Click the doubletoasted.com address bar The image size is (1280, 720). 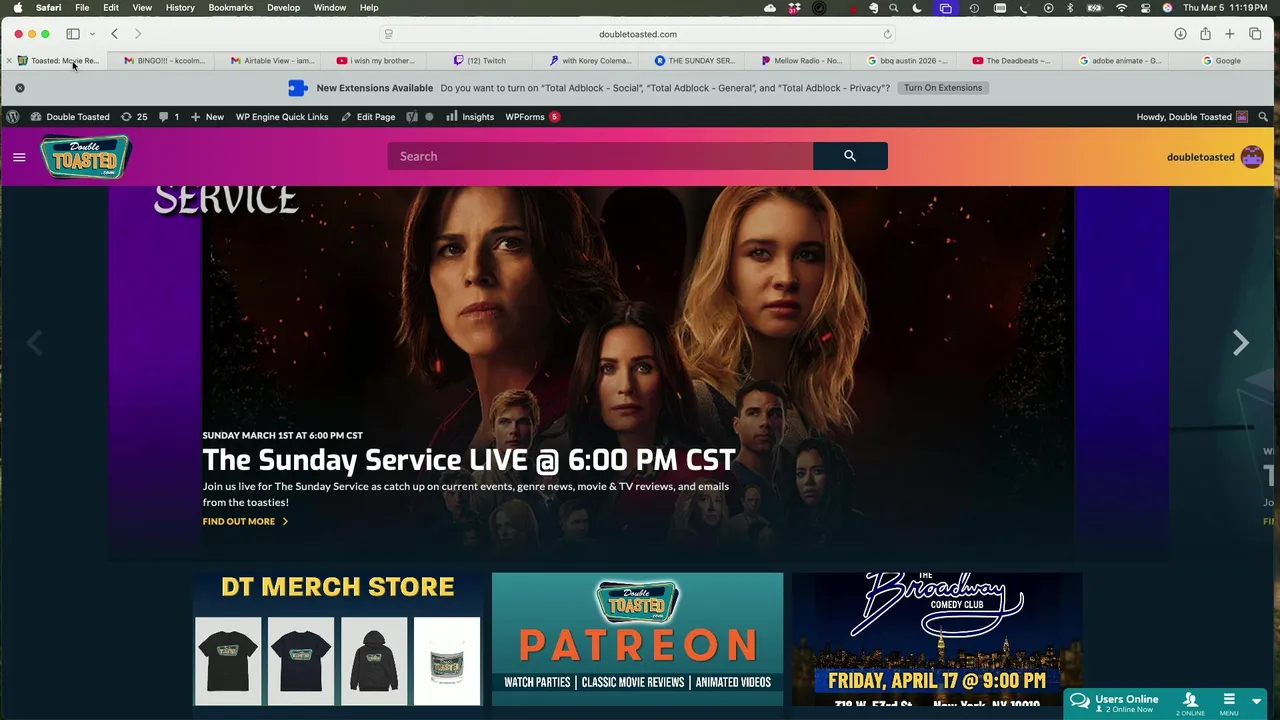[x=638, y=34]
